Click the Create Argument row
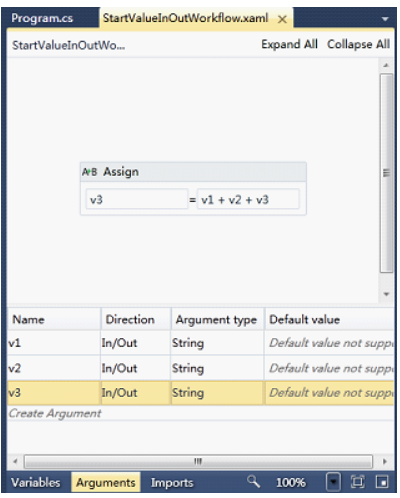 200,413
